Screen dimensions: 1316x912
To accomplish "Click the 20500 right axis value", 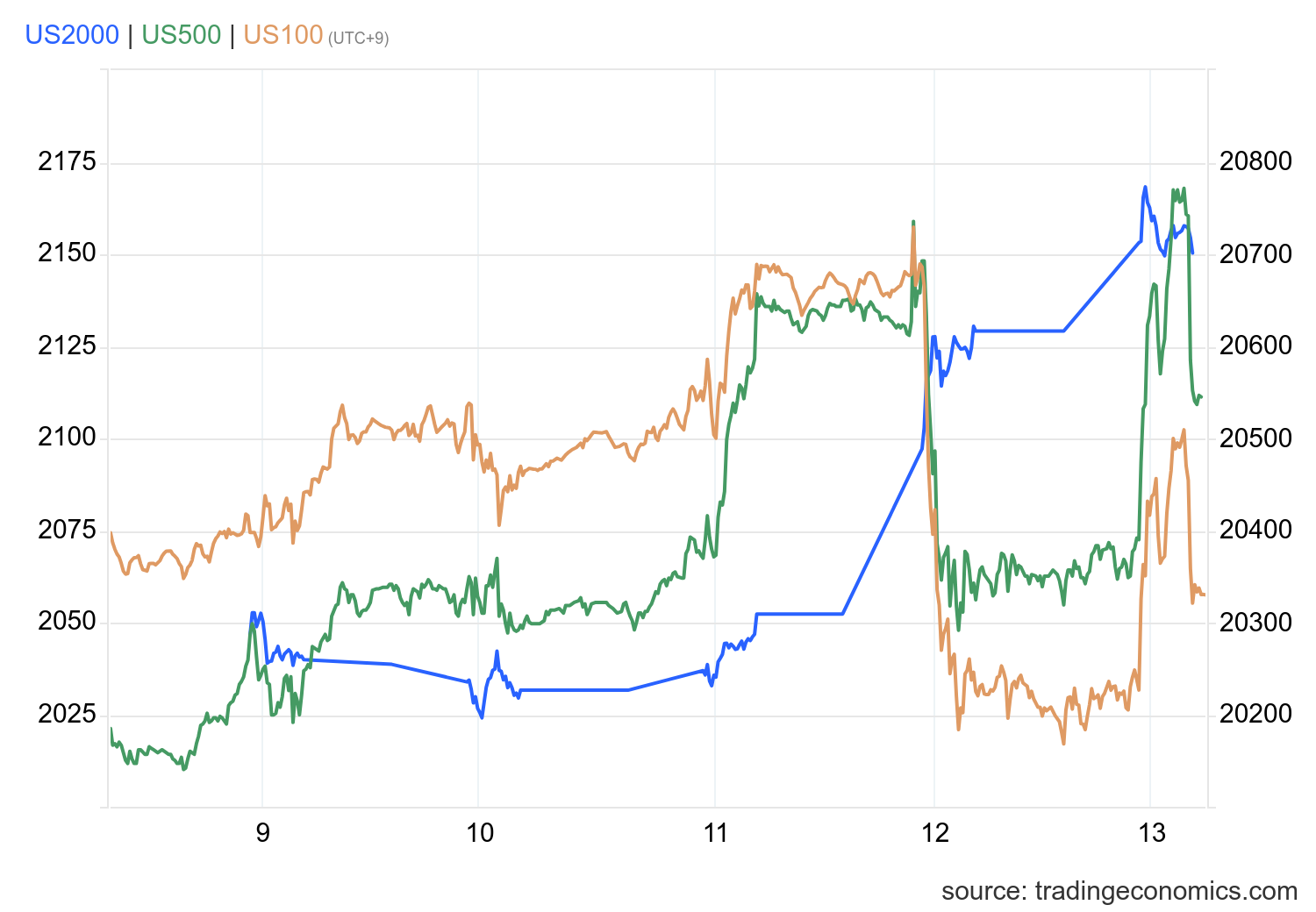I will (x=1255, y=438).
